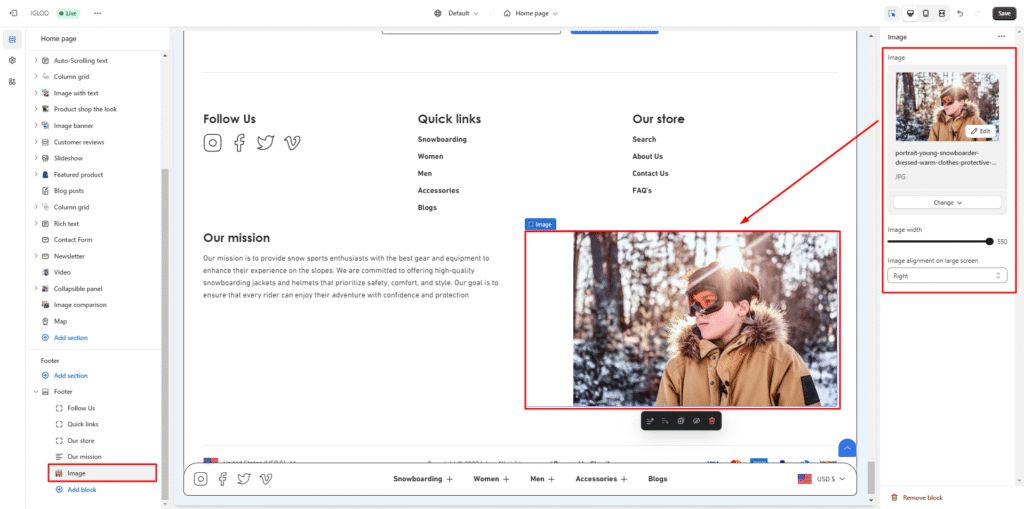Open the Home page template selector
This screenshot has height=509, width=1024.
[x=530, y=13]
